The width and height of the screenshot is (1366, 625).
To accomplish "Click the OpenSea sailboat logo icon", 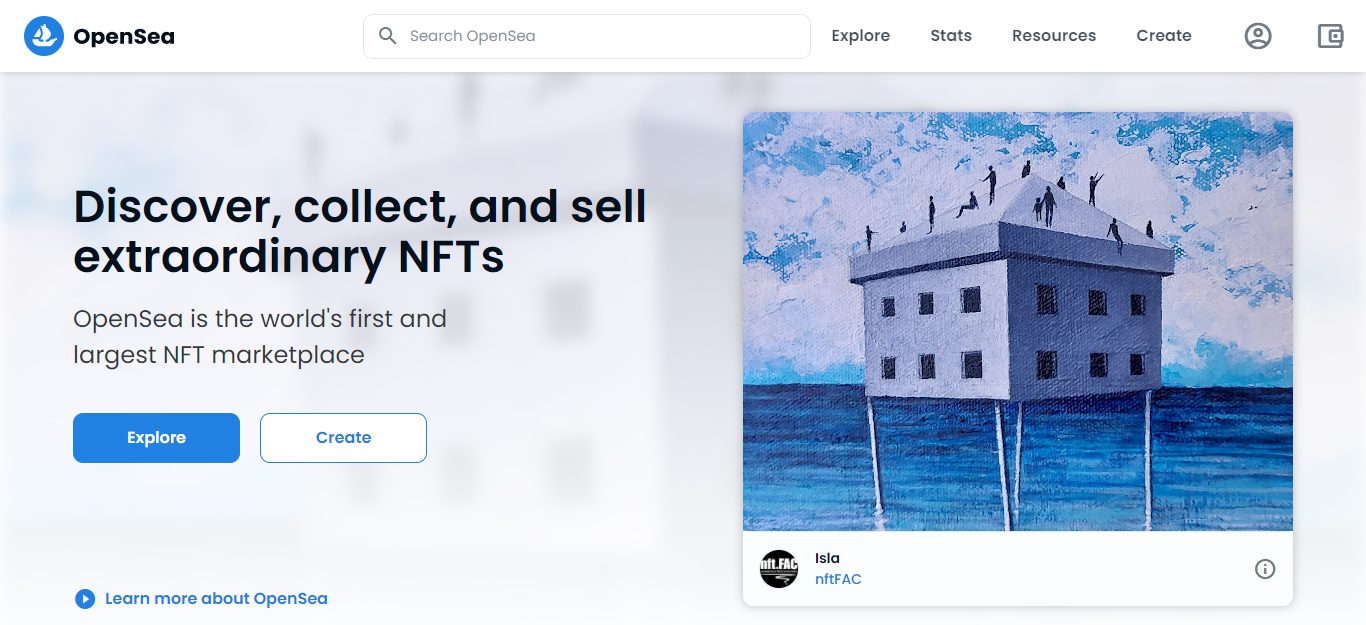I will [x=43, y=36].
